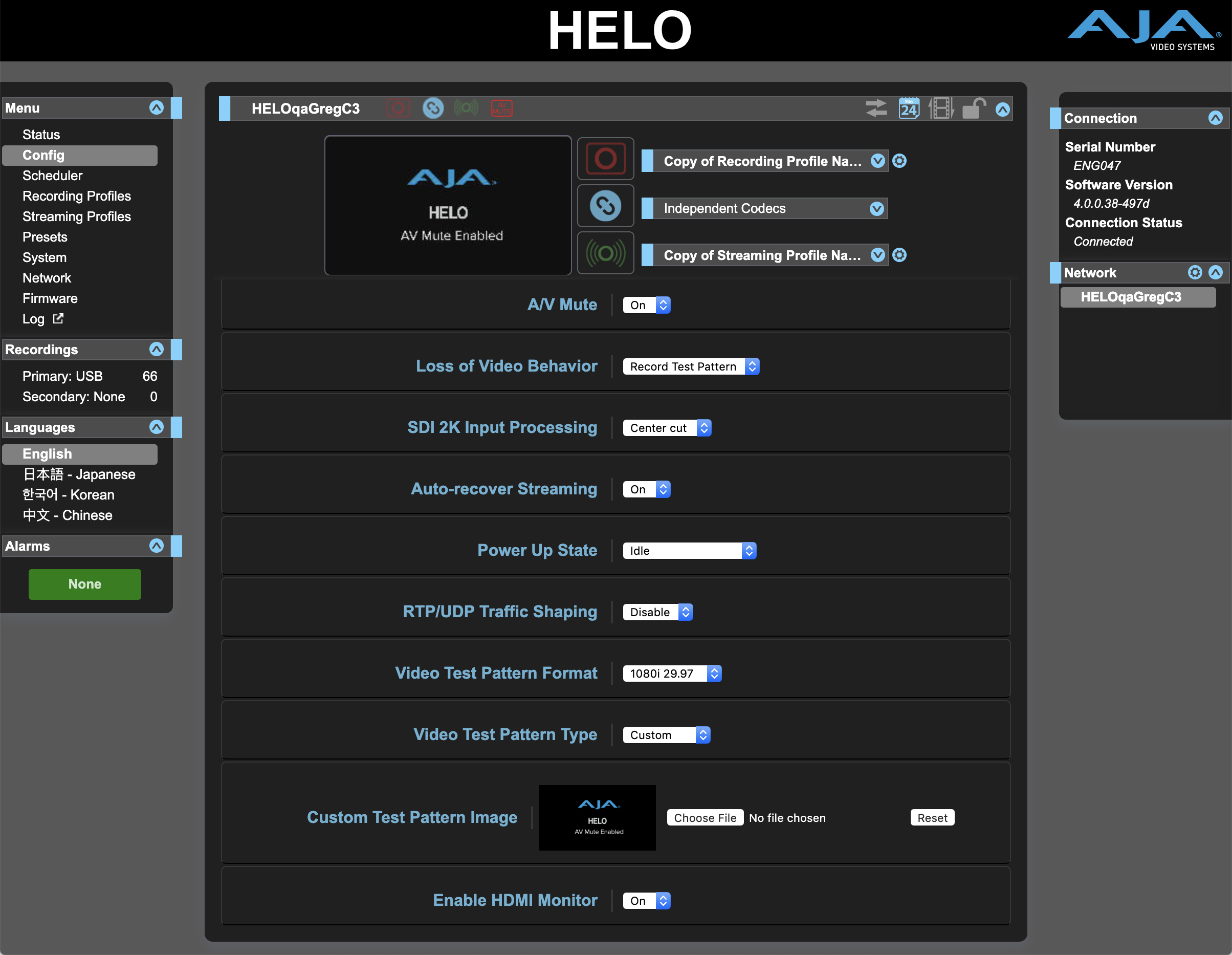Open Video Test Pattern Format dropdown
The image size is (1232, 955).
click(x=672, y=674)
